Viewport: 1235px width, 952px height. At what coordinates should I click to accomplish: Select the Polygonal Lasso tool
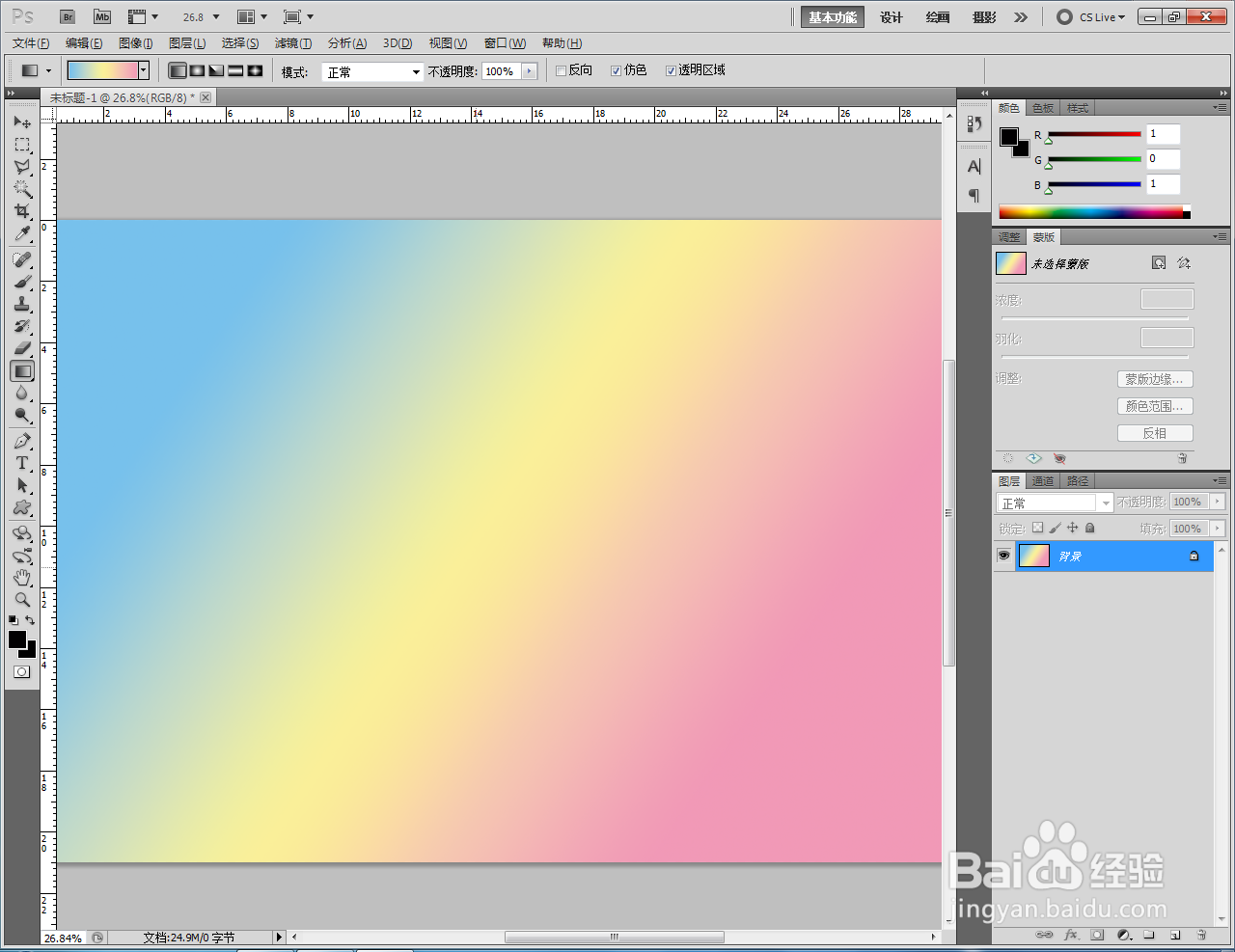(22, 167)
